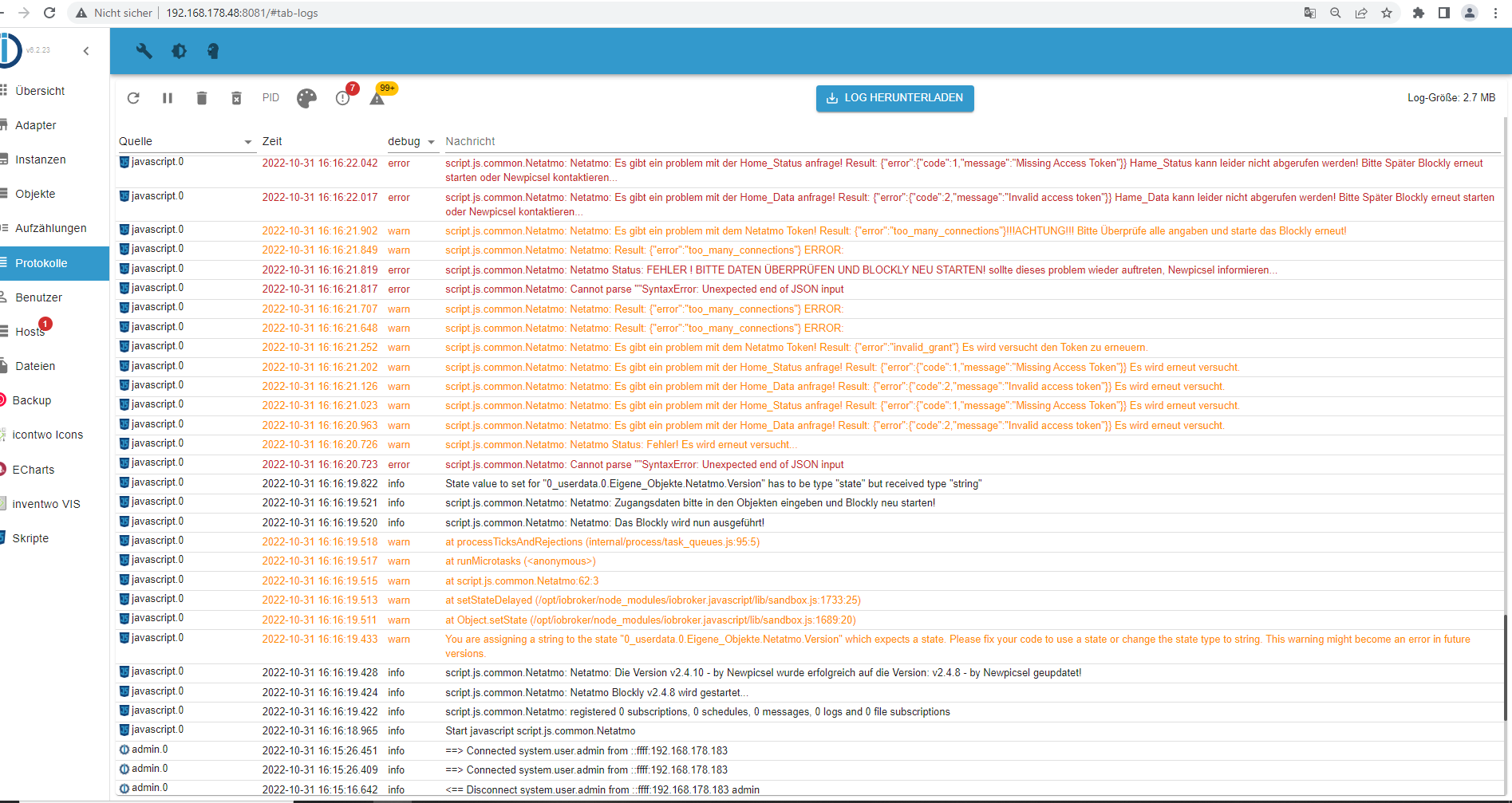Open the Aufzählungen menu item
This screenshot has width=1512, height=803.
pyautogui.click(x=53, y=228)
